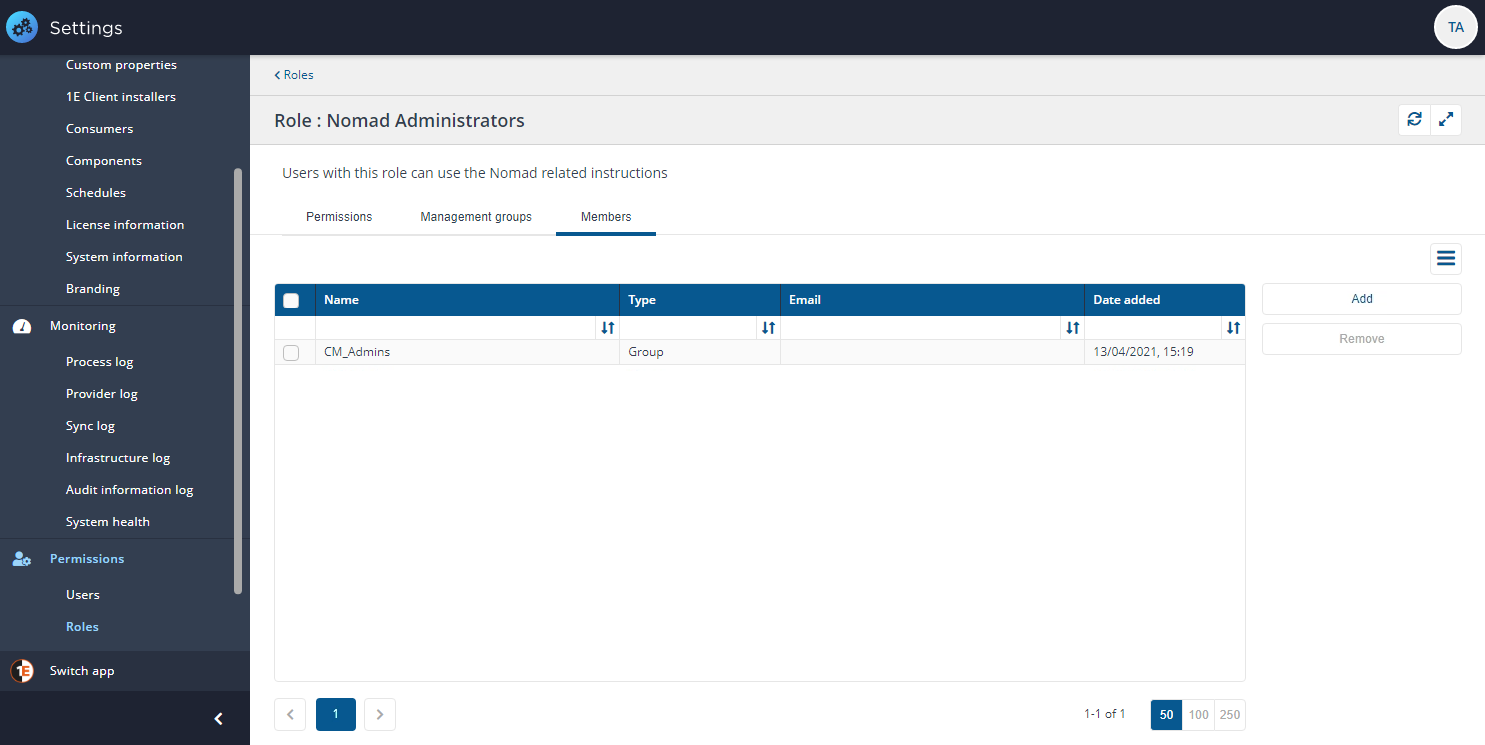
Task: Sort by the Type column arrows icon
Action: pyautogui.click(x=768, y=328)
